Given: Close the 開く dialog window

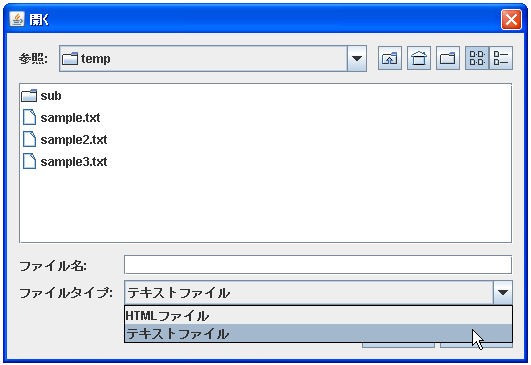Looking at the screenshot, I should (x=511, y=20).
